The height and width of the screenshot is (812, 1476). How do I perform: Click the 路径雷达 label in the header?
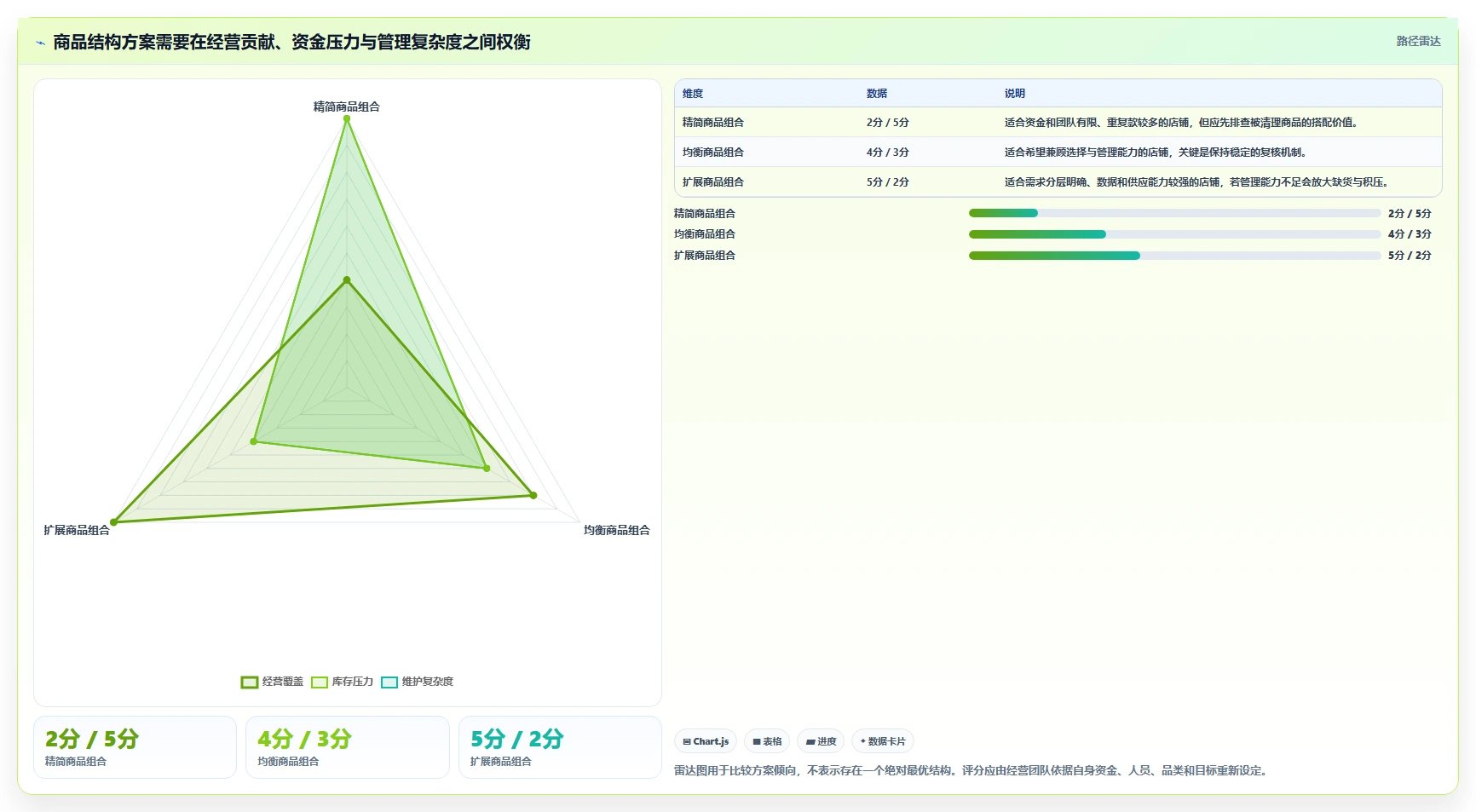pos(1418,41)
